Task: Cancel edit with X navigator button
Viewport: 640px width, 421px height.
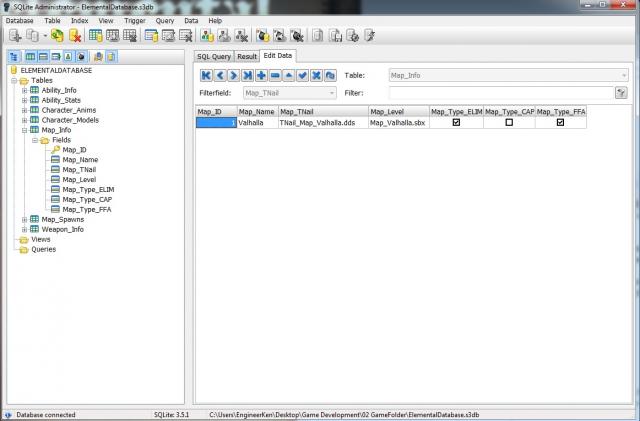Action: pos(316,75)
